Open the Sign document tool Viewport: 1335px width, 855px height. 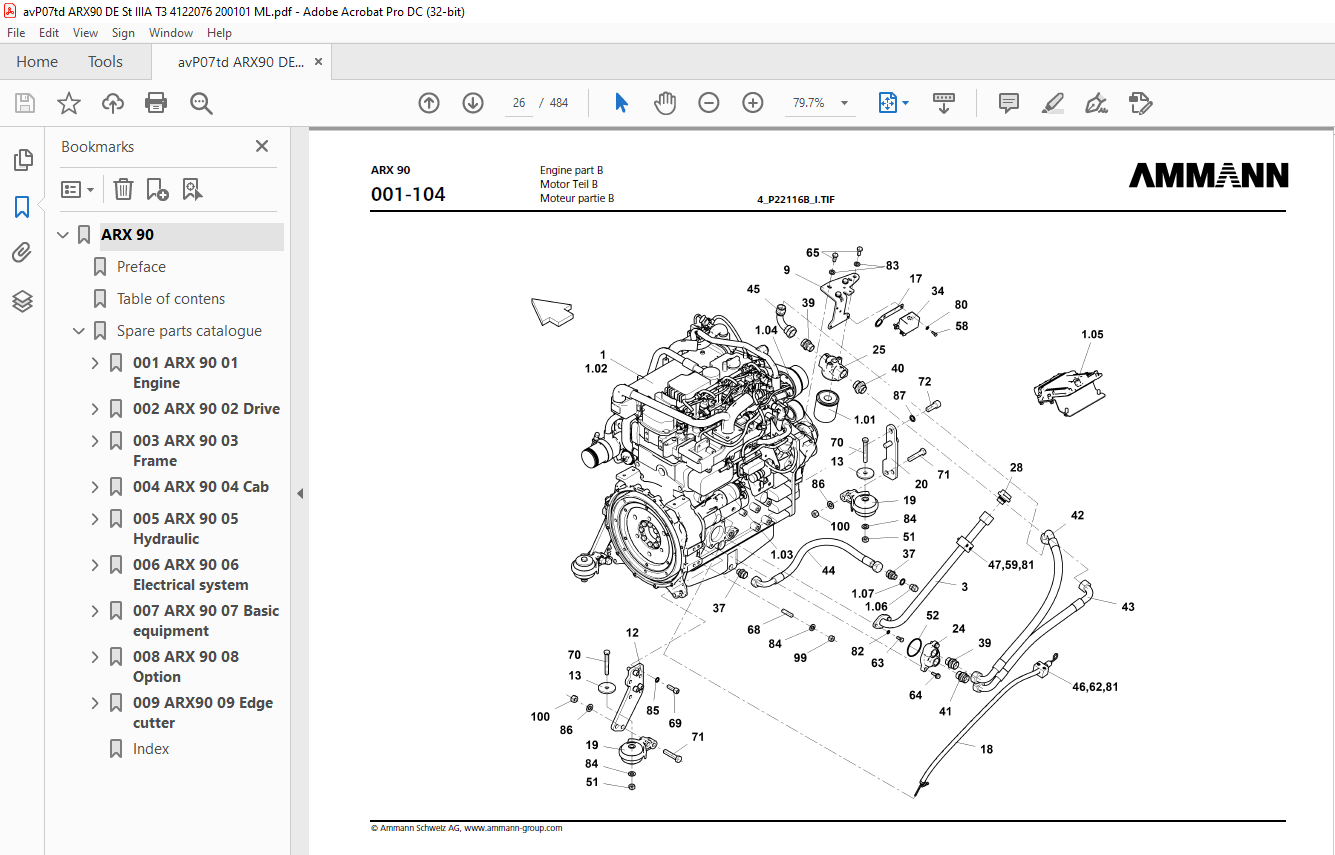click(1096, 103)
